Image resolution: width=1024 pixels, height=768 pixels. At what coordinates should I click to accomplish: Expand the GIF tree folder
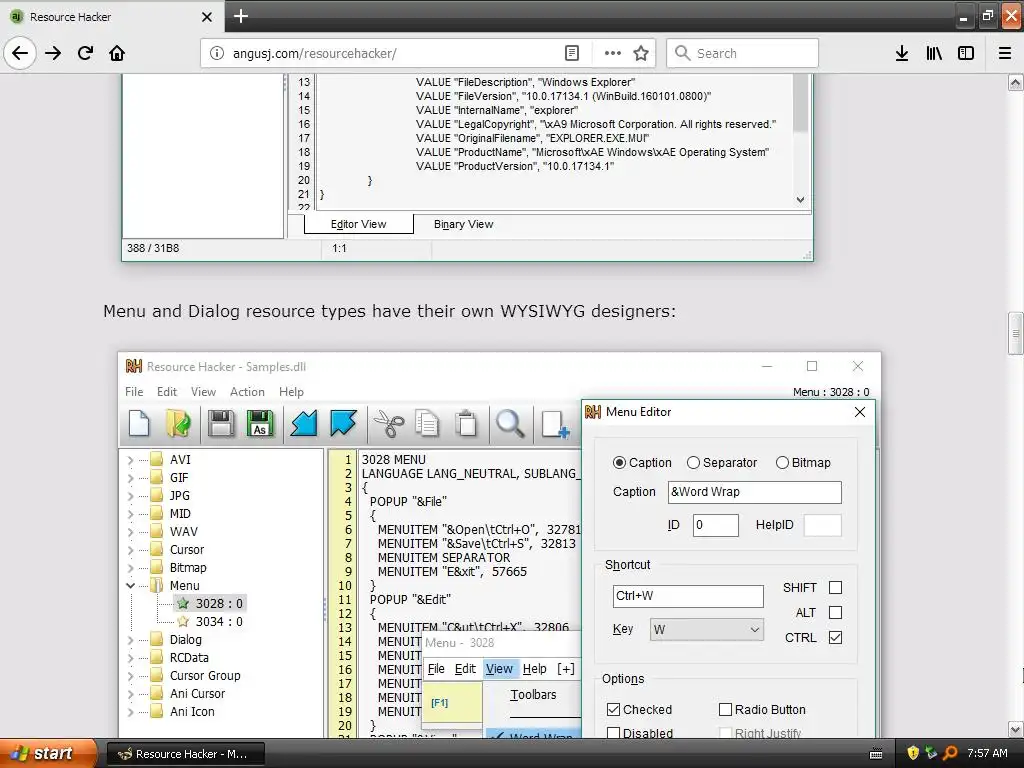coord(130,478)
